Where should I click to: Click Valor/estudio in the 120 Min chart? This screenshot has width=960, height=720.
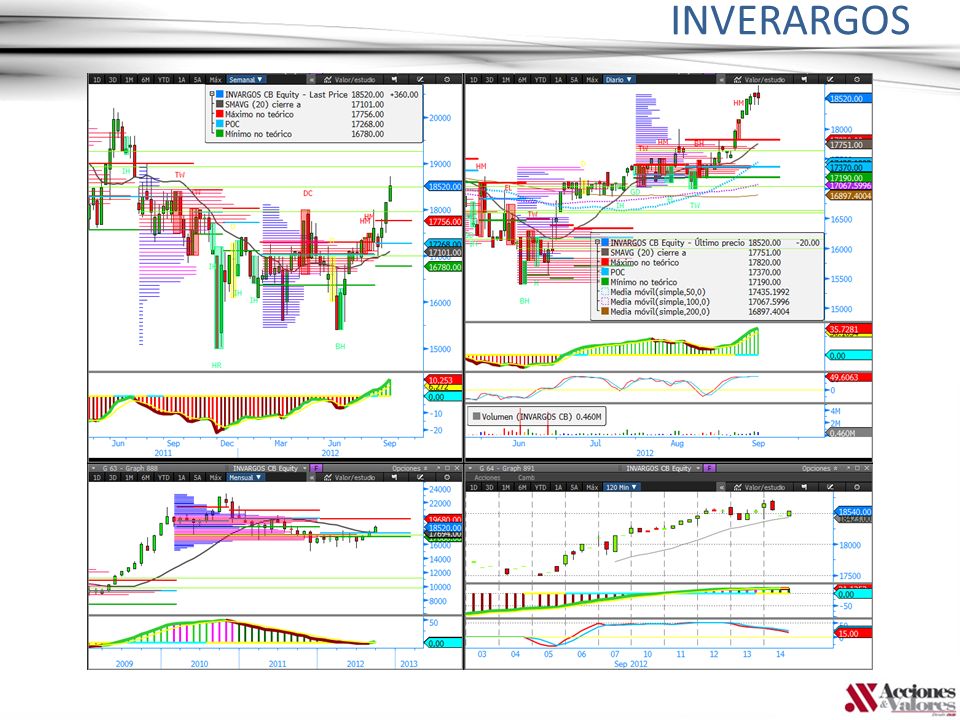(x=760, y=487)
